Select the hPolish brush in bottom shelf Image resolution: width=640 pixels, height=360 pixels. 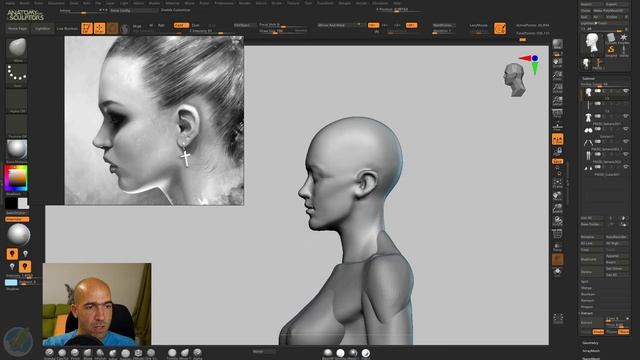(x=100, y=353)
